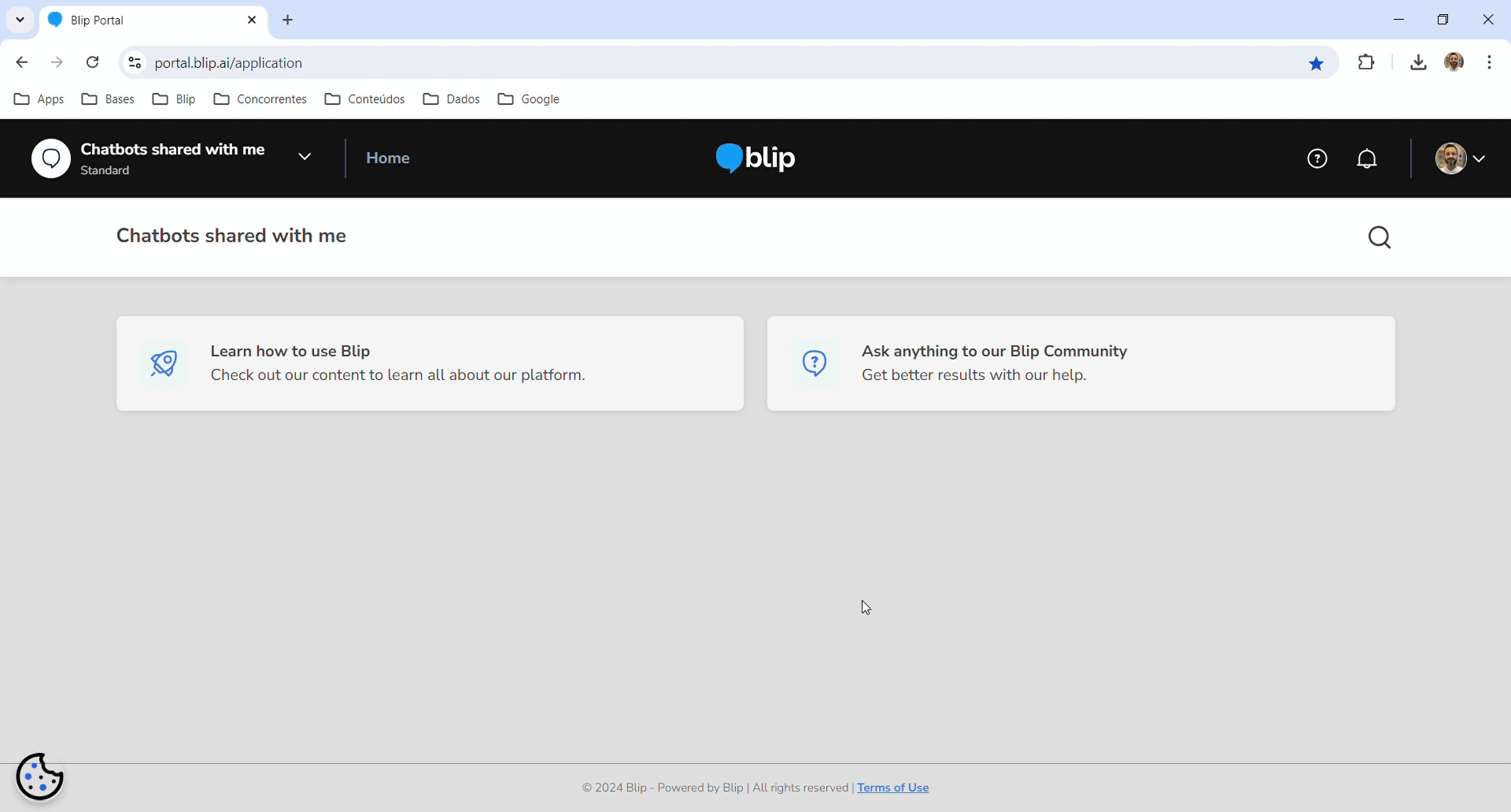Viewport: 1511px width, 812px height.
Task: Select the Blip Portal tab
Action: pos(153,20)
